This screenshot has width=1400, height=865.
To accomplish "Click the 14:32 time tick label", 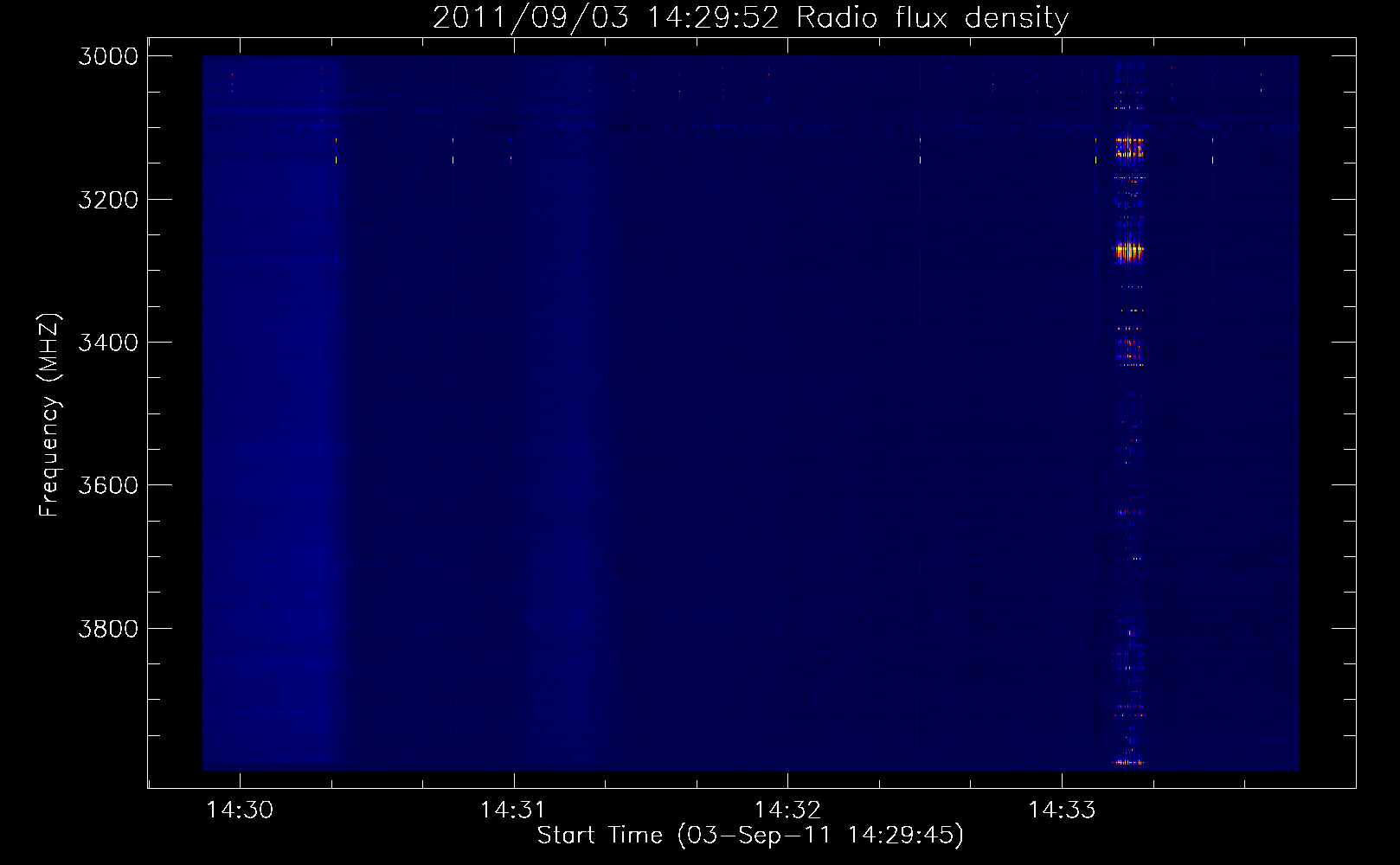I will point(787,810).
